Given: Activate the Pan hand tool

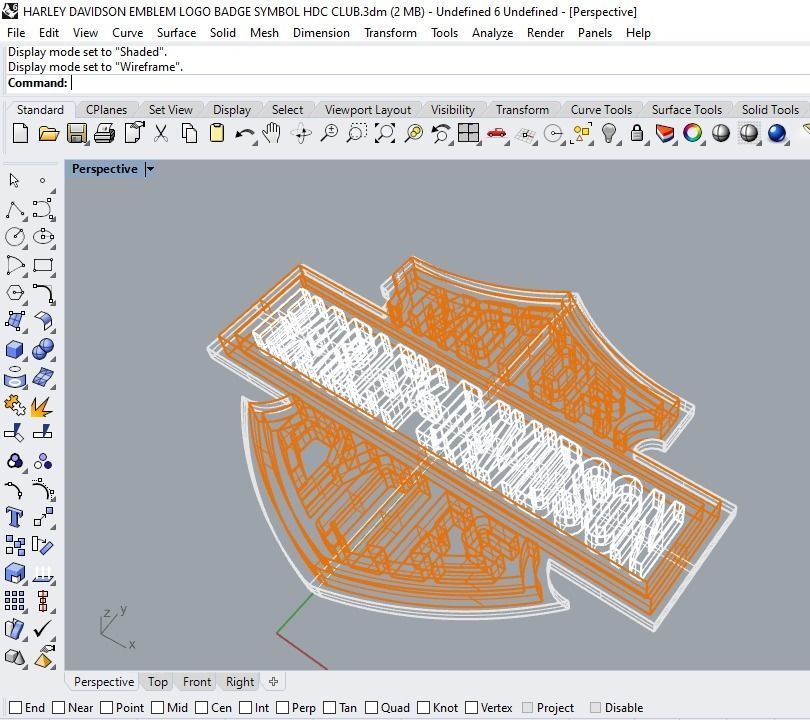Looking at the screenshot, I should pyautogui.click(x=271, y=133).
